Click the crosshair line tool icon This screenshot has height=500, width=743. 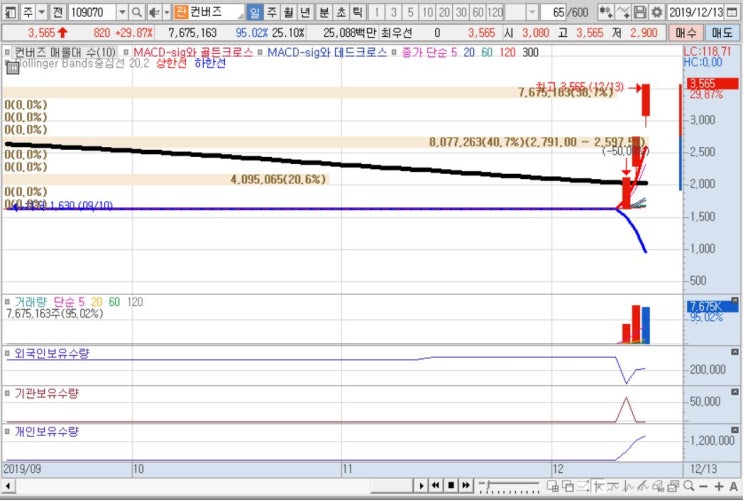tap(598, 486)
